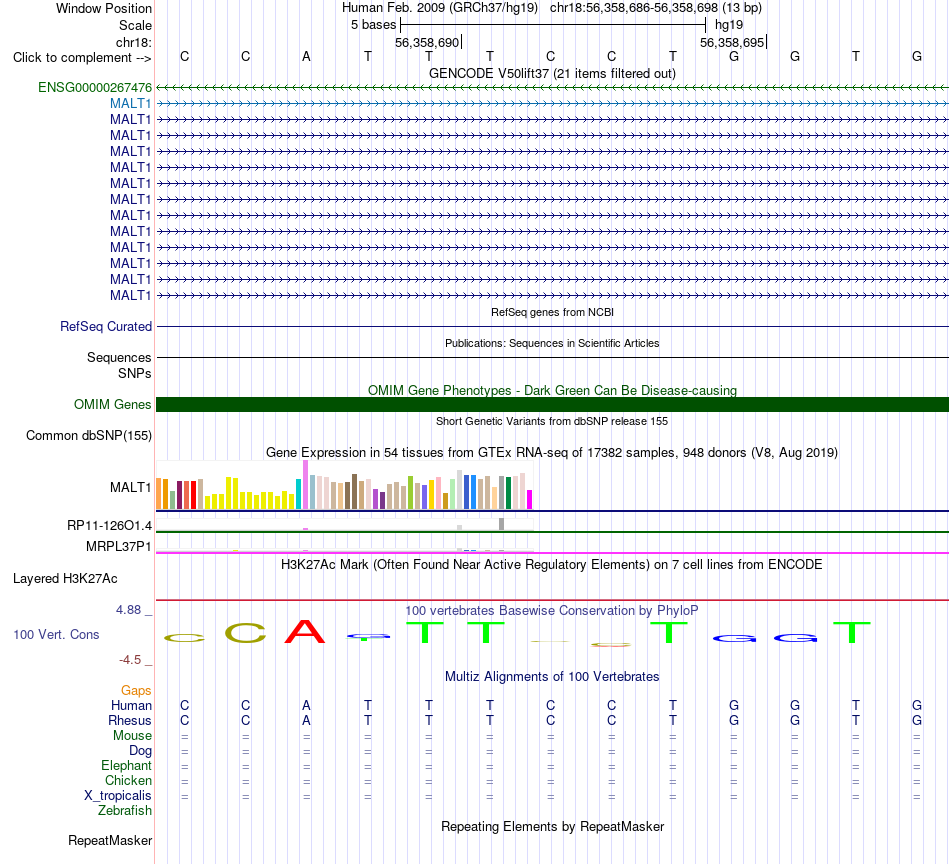Select the Gaps row label

point(136,690)
